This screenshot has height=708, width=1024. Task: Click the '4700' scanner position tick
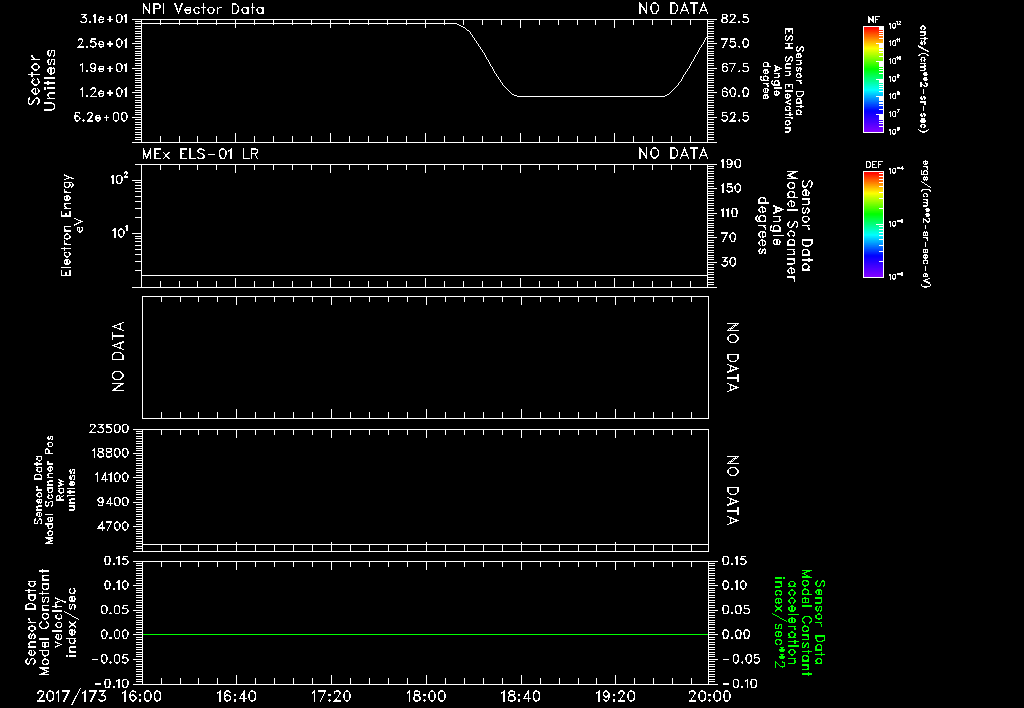point(112,526)
